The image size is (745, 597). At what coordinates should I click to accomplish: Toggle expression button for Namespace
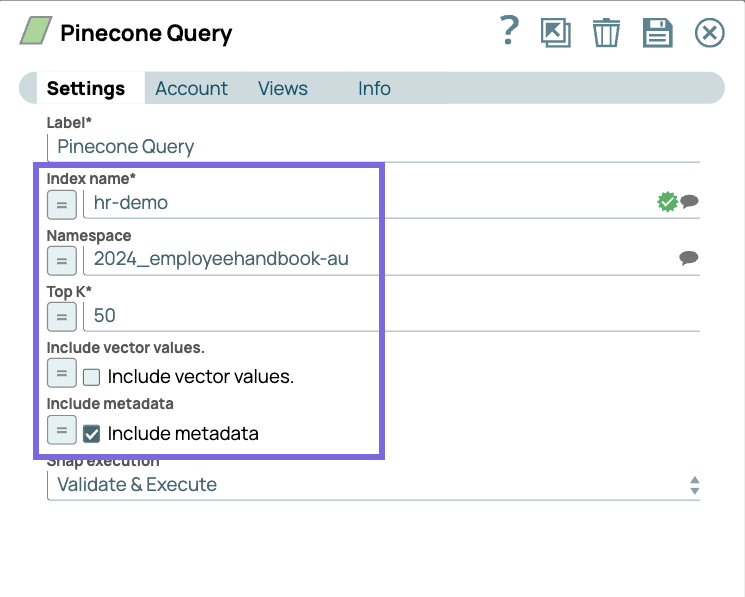[62, 260]
